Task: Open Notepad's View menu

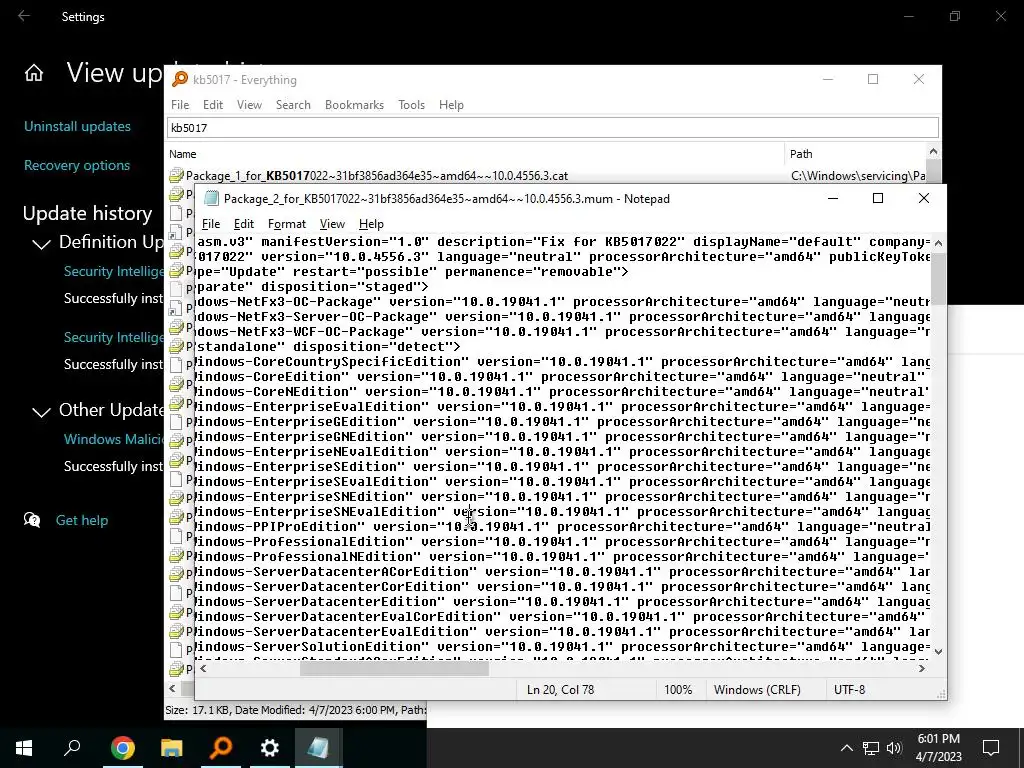Action: click(332, 224)
